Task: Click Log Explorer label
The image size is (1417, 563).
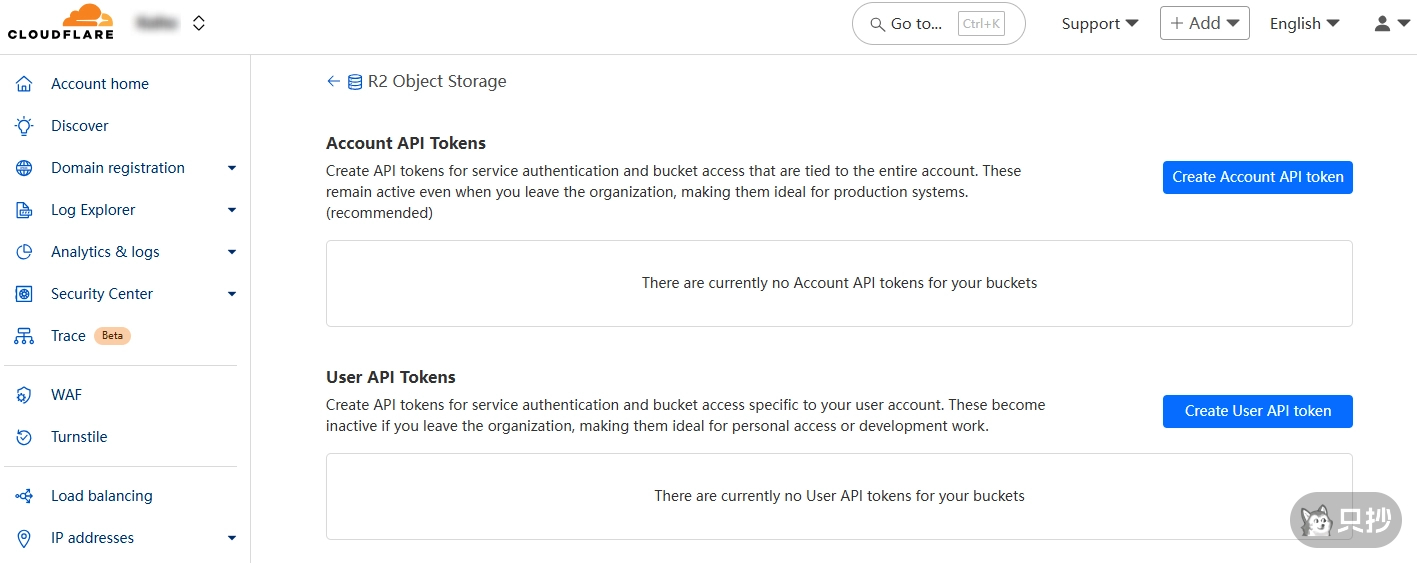Action: [x=93, y=210]
